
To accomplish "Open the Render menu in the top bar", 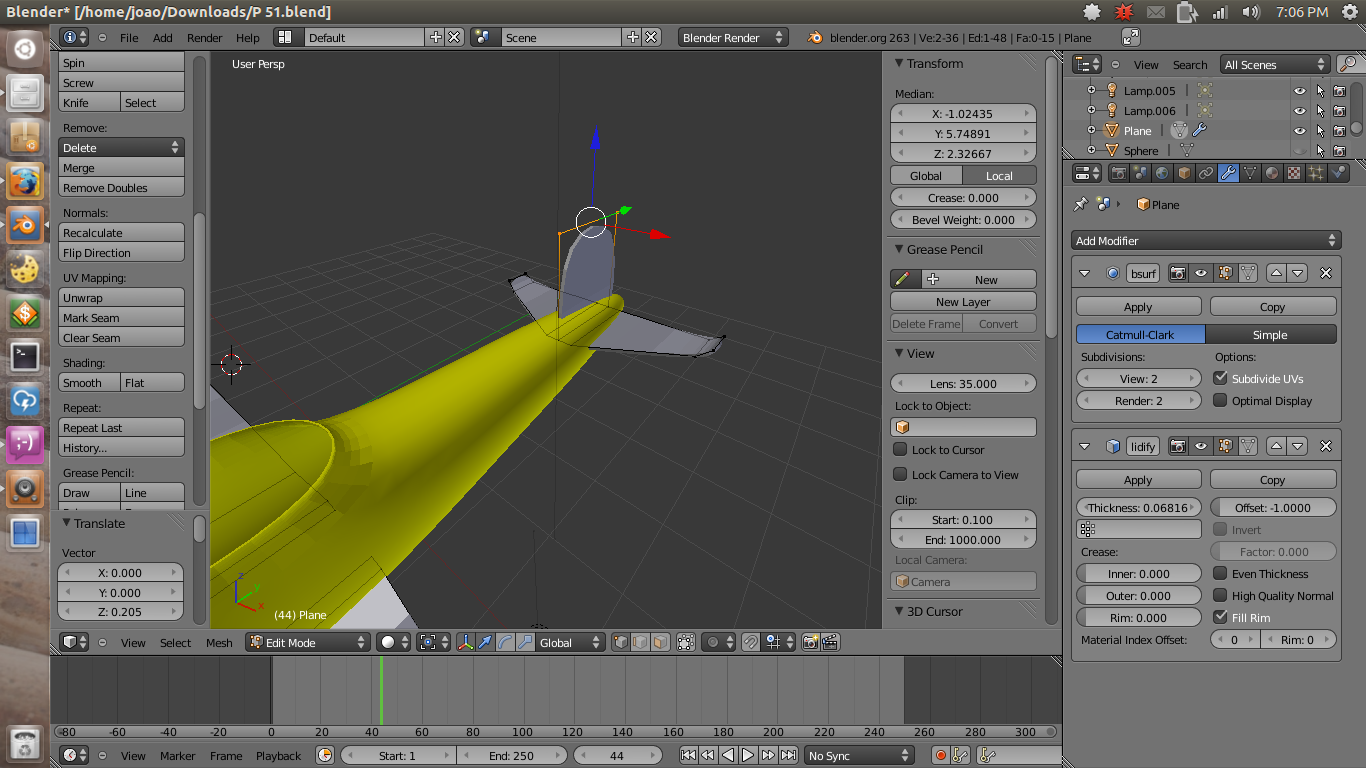I will [x=204, y=38].
